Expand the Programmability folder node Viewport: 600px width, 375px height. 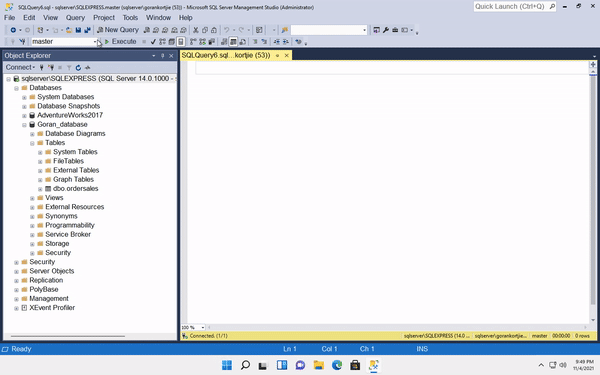[x=32, y=226]
